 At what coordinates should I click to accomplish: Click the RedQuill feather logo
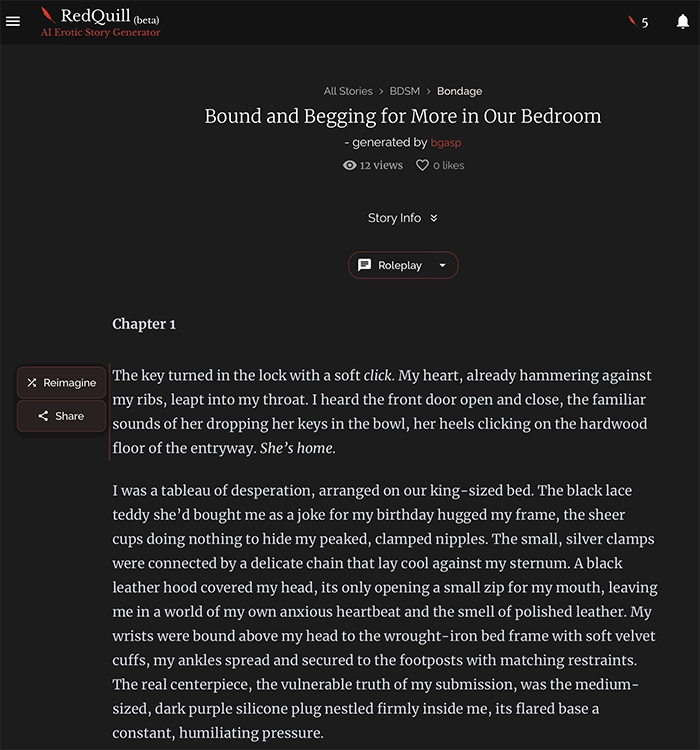[47, 16]
